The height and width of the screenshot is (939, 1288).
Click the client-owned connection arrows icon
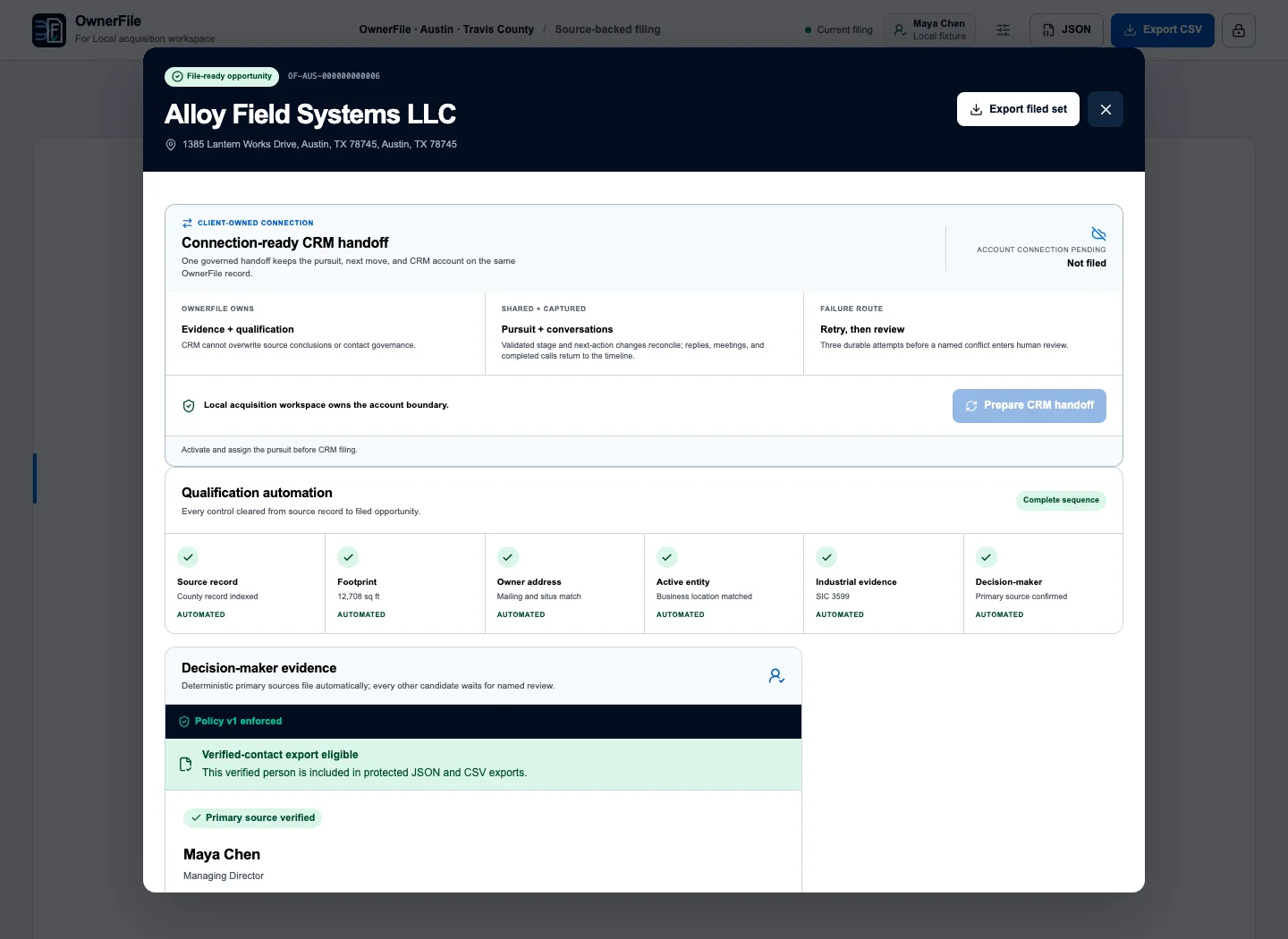tap(187, 224)
